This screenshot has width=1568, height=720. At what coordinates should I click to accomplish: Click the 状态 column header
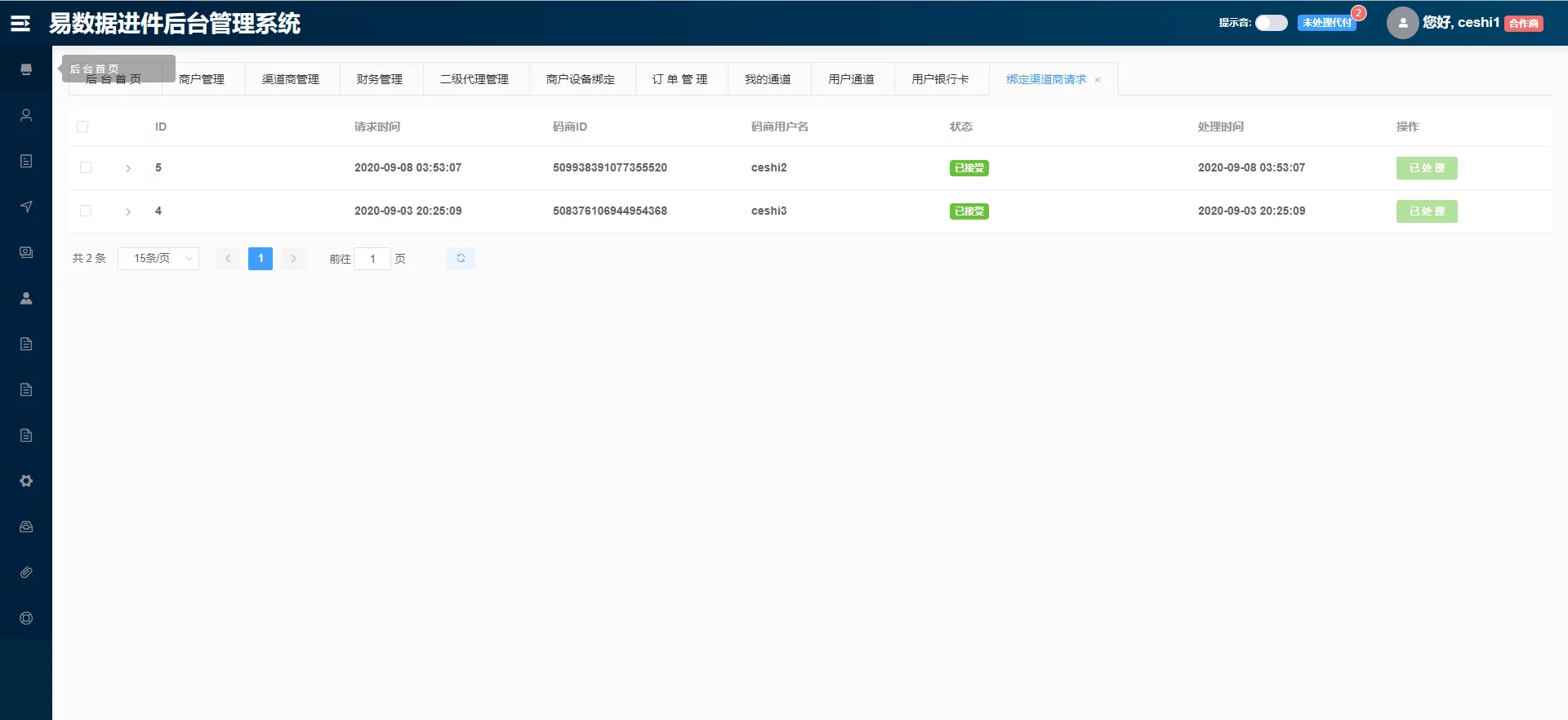pyautogui.click(x=961, y=127)
